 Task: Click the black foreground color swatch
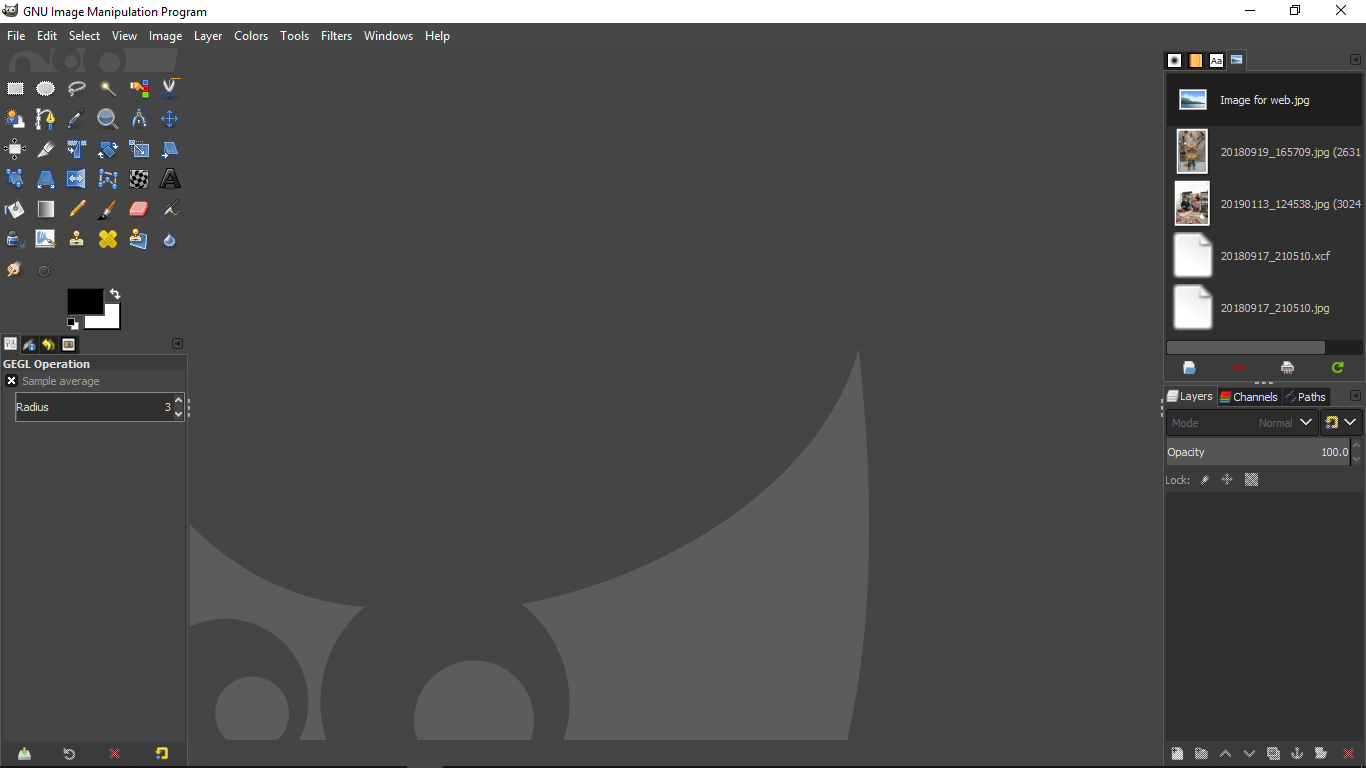85,301
